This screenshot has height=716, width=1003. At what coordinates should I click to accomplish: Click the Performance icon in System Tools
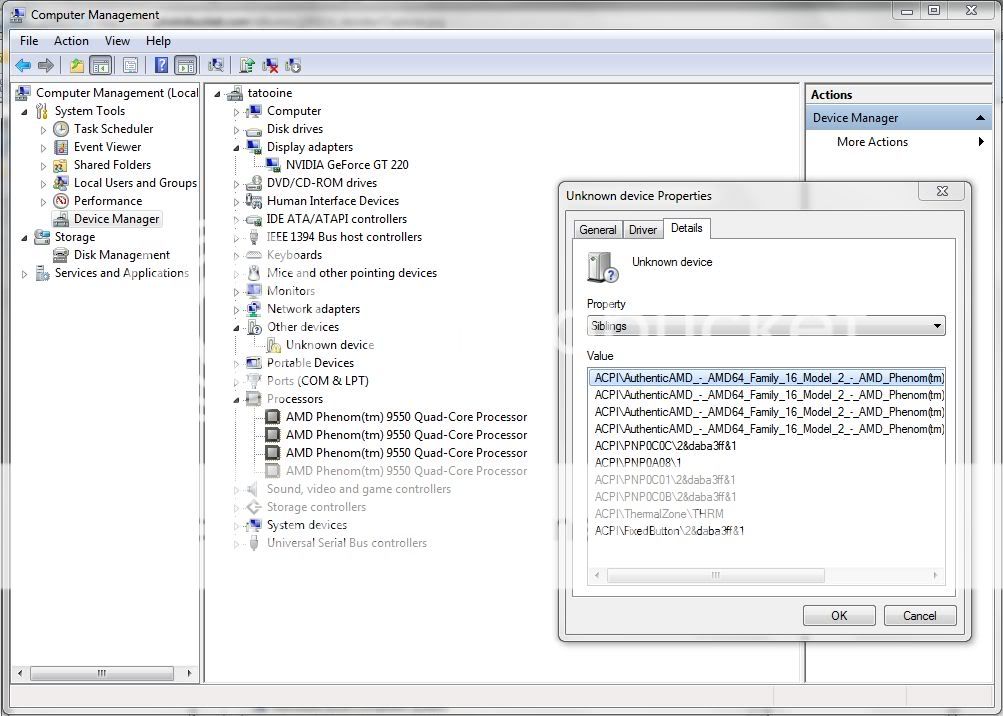tap(61, 201)
